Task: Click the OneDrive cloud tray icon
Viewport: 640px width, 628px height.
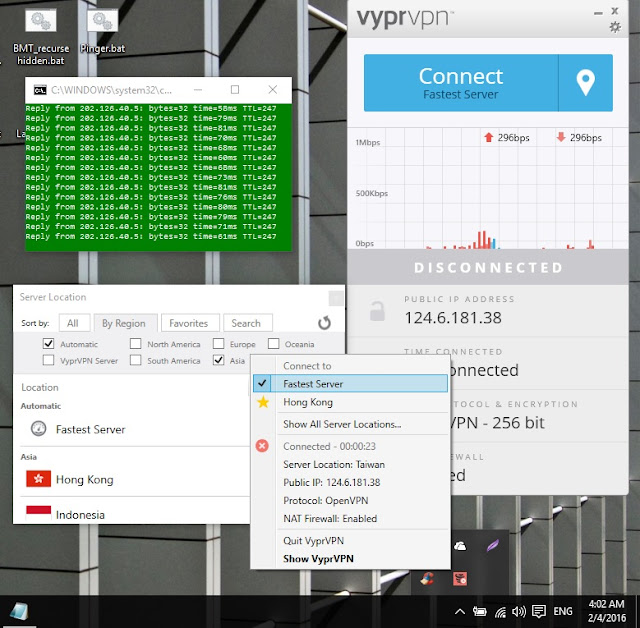Action: pyautogui.click(x=460, y=546)
